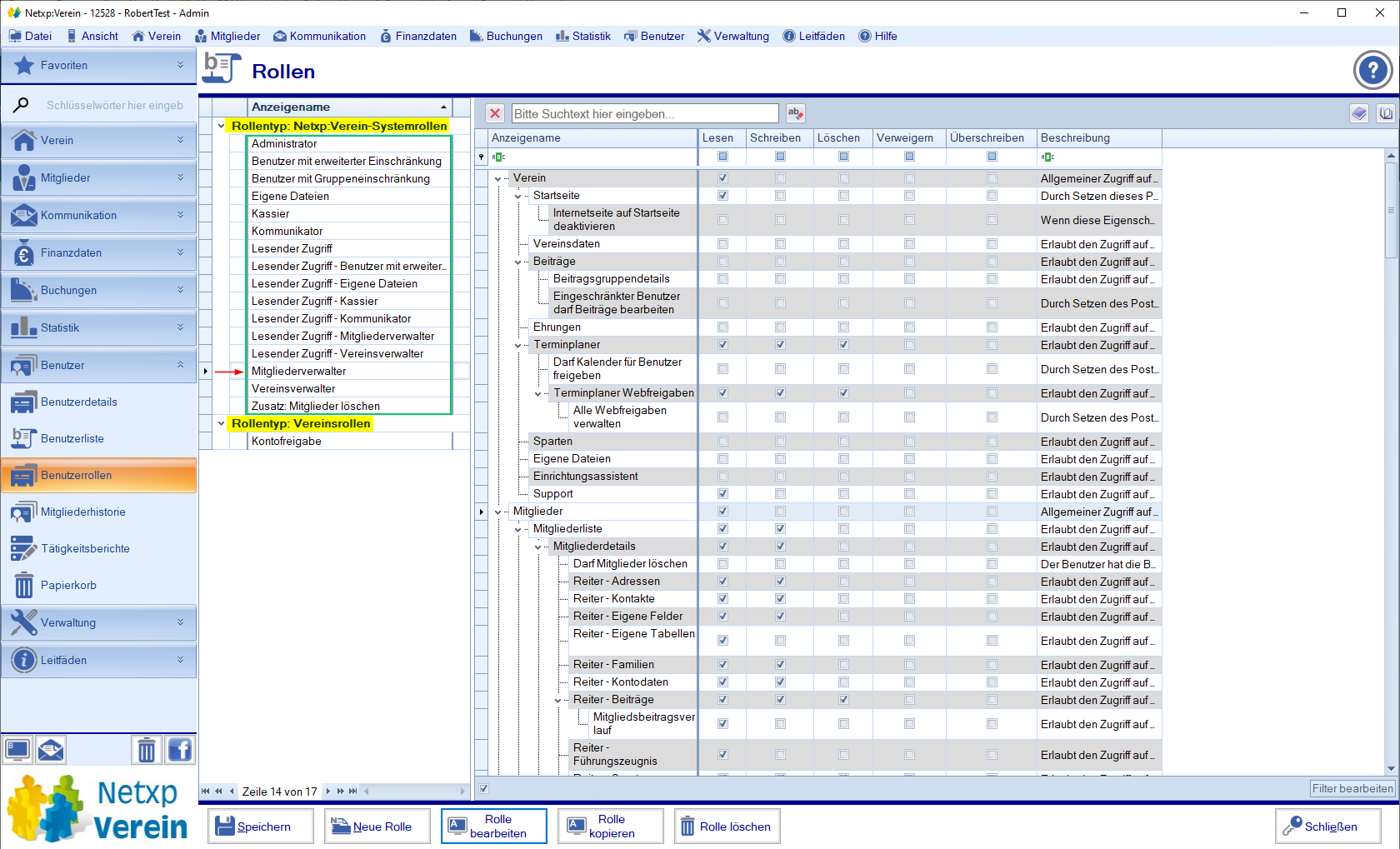
Task: Open Mitgliederhistorie in sidebar
Action: [x=98, y=512]
